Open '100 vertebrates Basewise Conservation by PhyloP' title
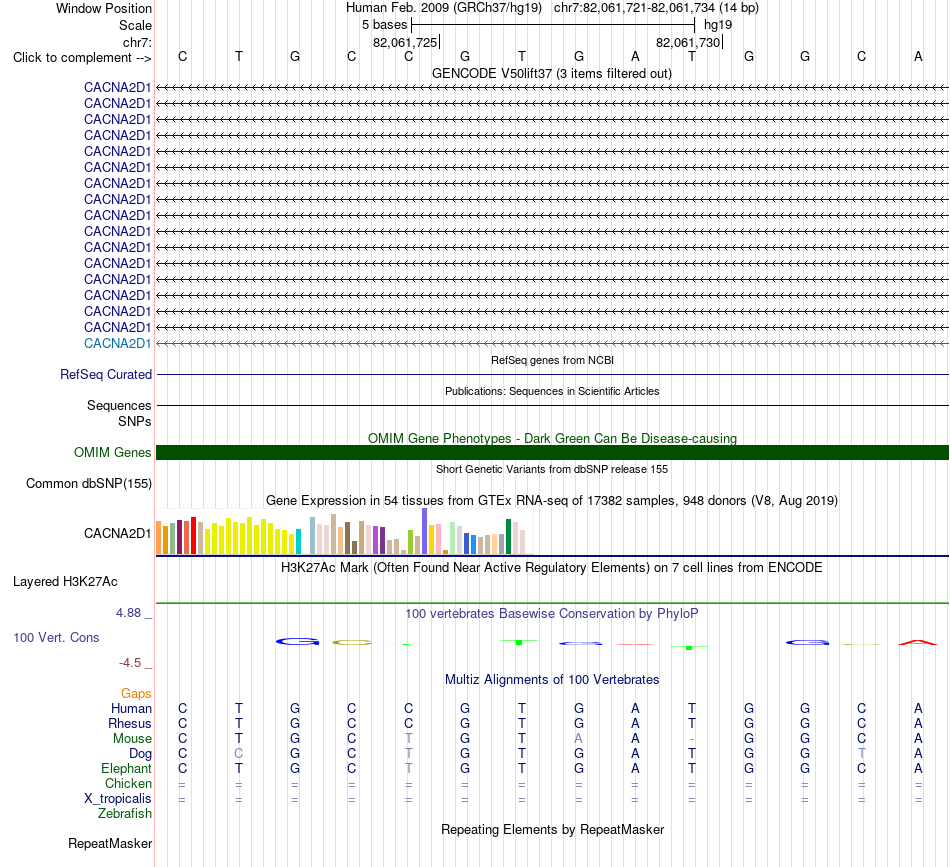This screenshot has width=950, height=867. coord(552,614)
